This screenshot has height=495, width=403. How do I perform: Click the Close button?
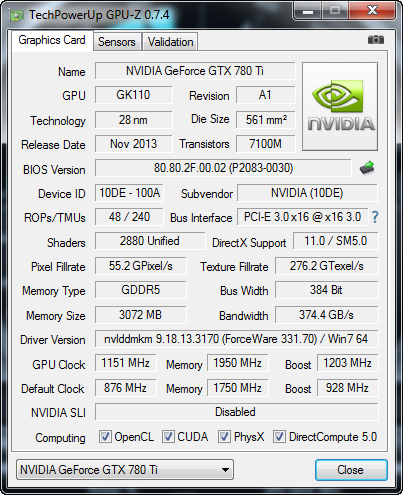point(351,470)
